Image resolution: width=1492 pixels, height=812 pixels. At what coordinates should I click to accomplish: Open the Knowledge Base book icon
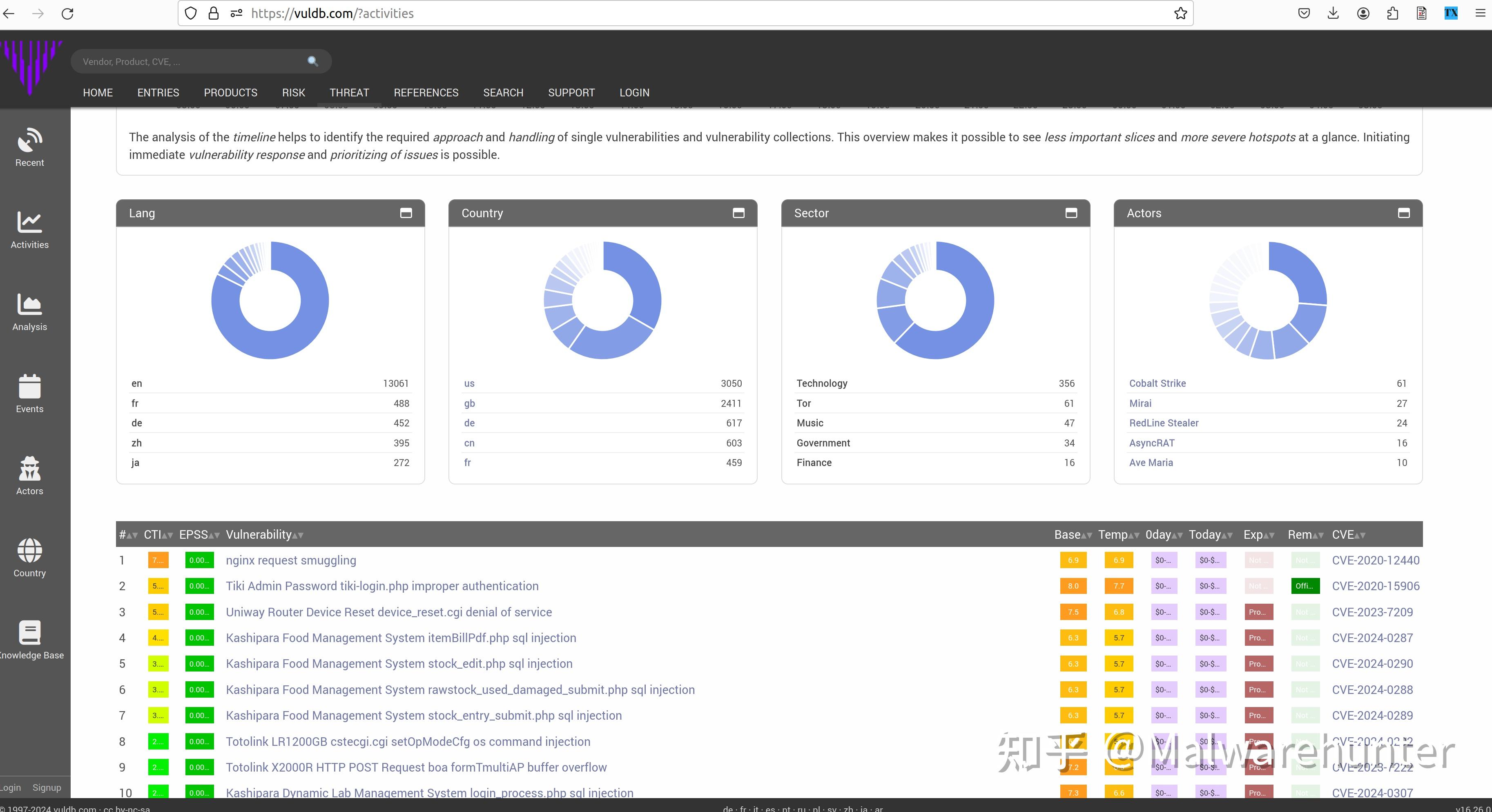coord(29,632)
